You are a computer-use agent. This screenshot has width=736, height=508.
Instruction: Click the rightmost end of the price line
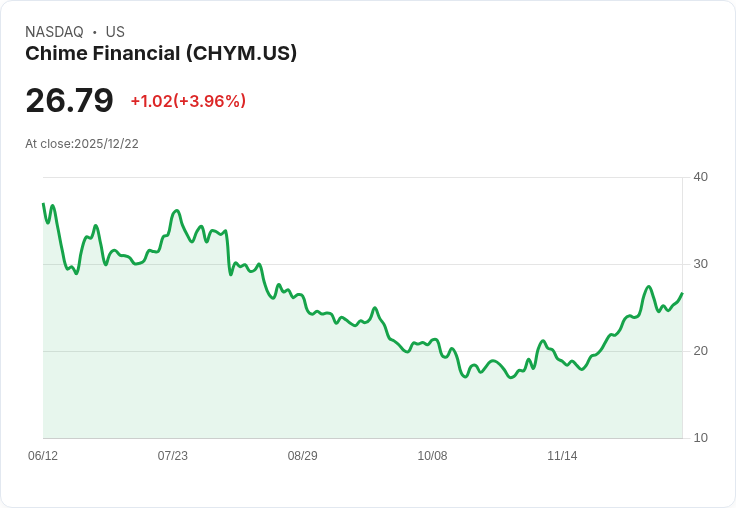pyautogui.click(x=682, y=294)
